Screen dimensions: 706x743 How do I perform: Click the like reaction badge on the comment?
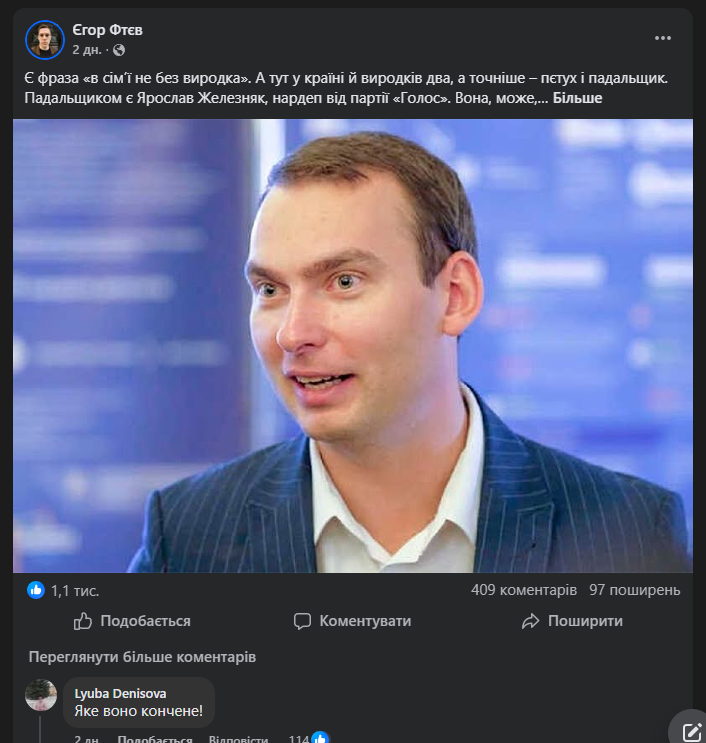tap(320, 739)
